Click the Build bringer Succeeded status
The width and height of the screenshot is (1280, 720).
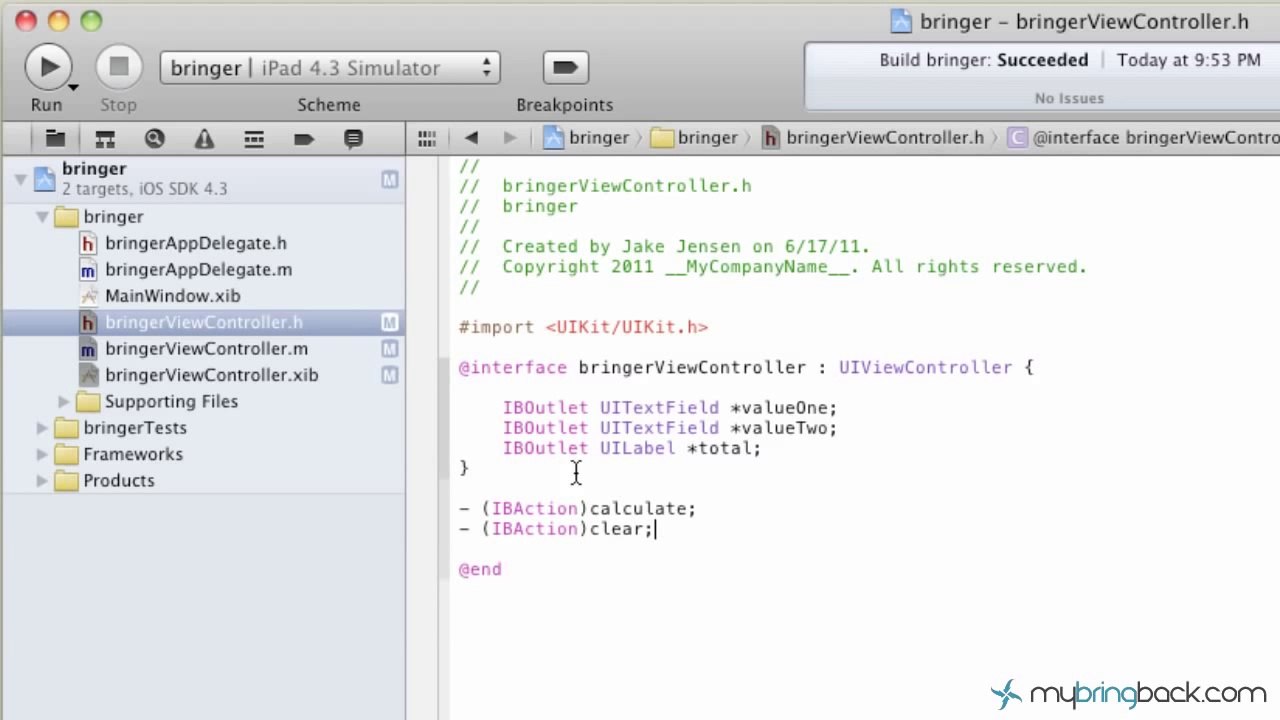click(x=983, y=60)
